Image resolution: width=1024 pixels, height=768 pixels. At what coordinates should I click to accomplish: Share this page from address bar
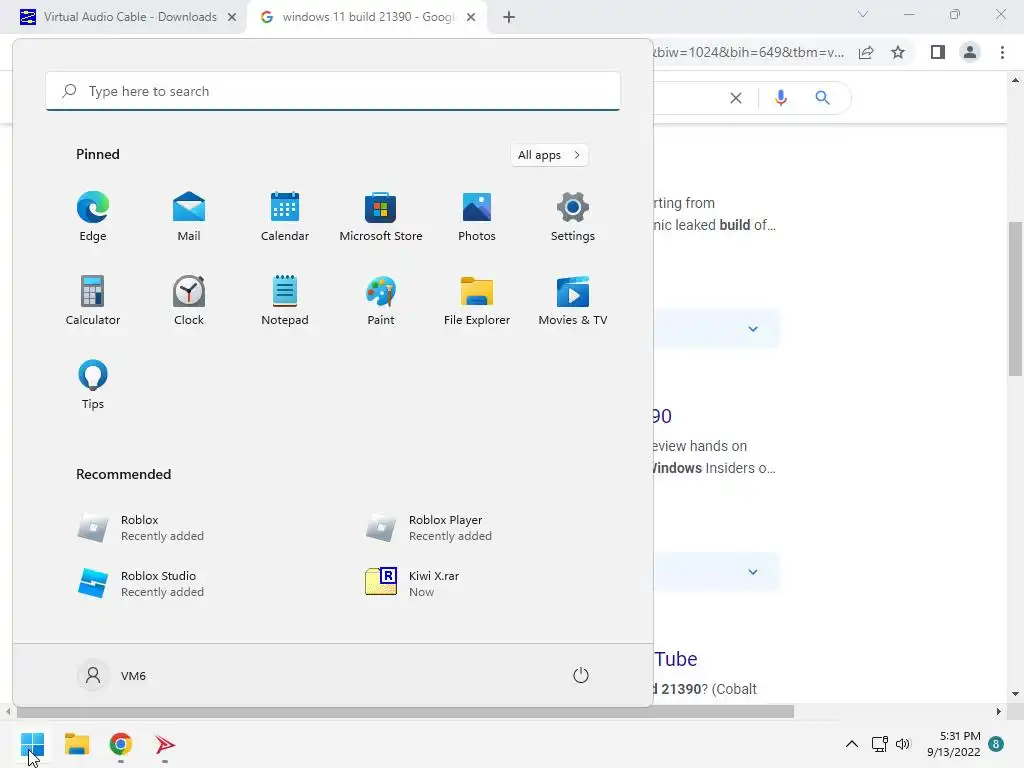(x=866, y=52)
